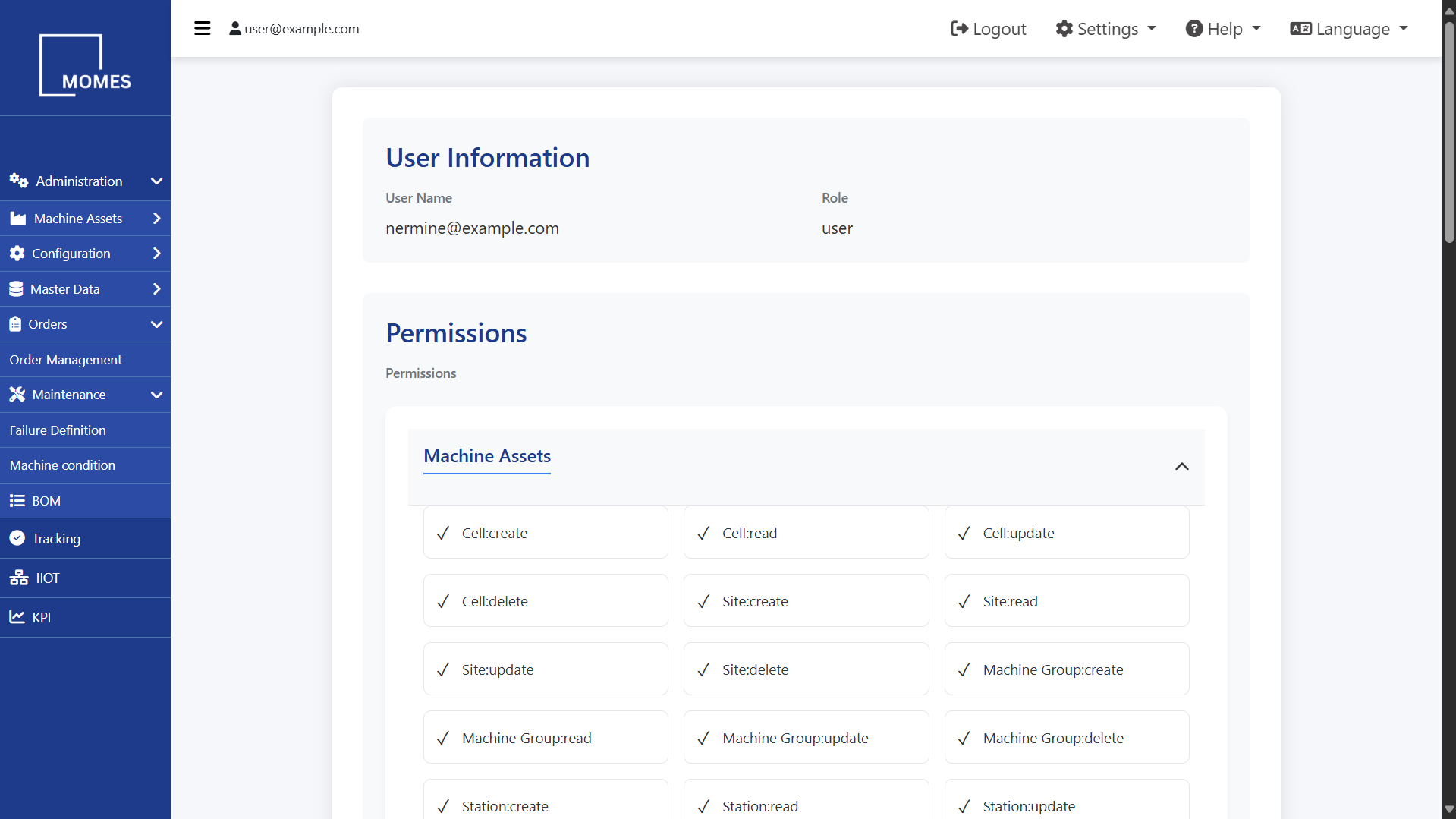Screen dimensions: 1456x819
Task: Collapse the Orders sidebar chevron
Action: 156,324
